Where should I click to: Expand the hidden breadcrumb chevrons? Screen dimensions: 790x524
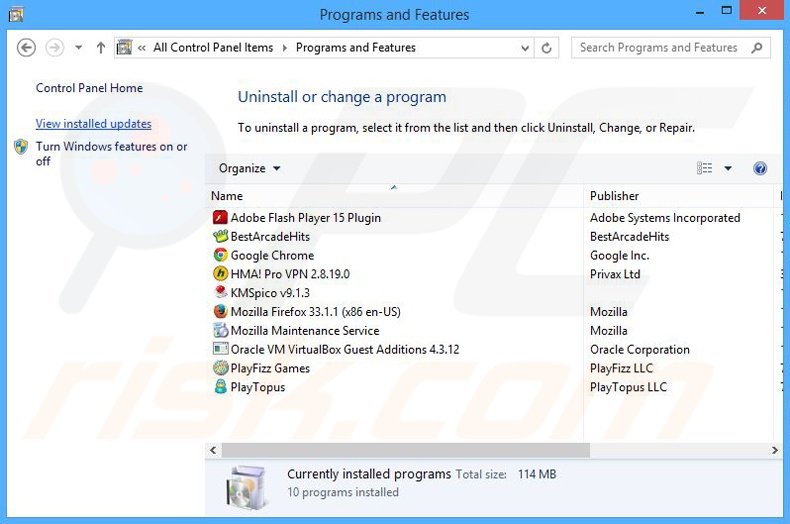142,48
